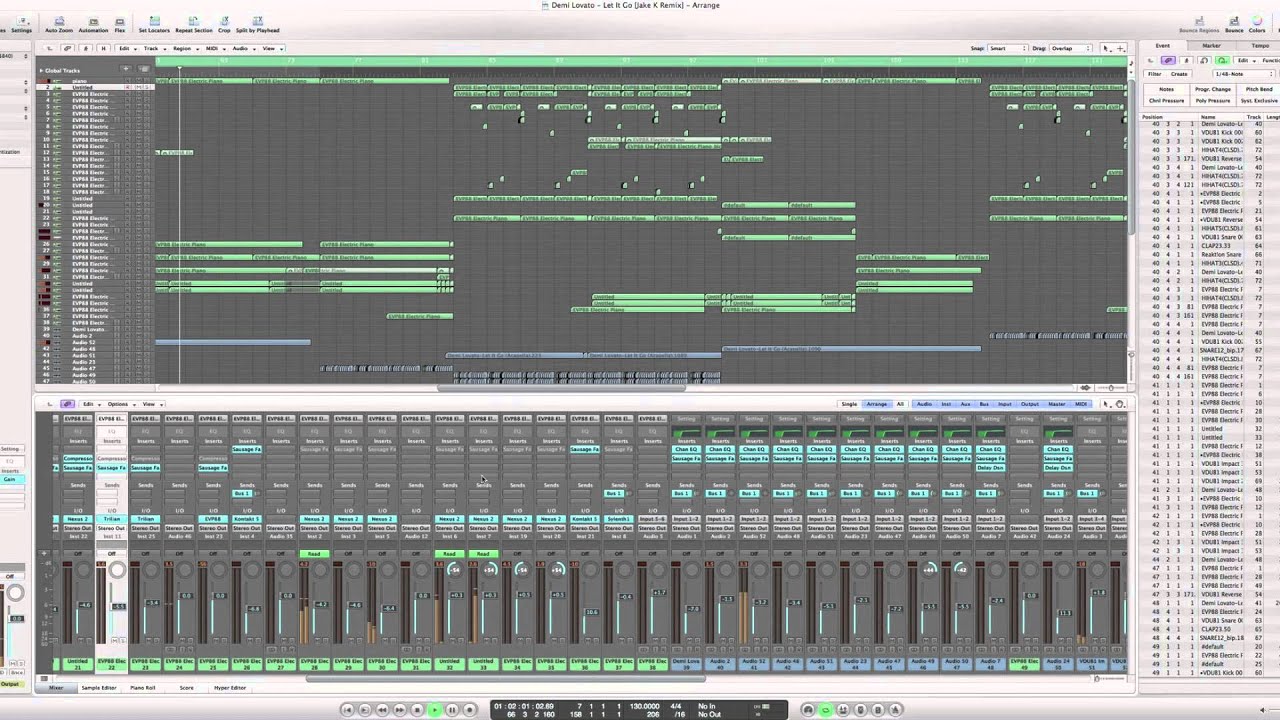This screenshot has height=720, width=1280.
Task: Click the Set Locators icon
Action: 154,22
